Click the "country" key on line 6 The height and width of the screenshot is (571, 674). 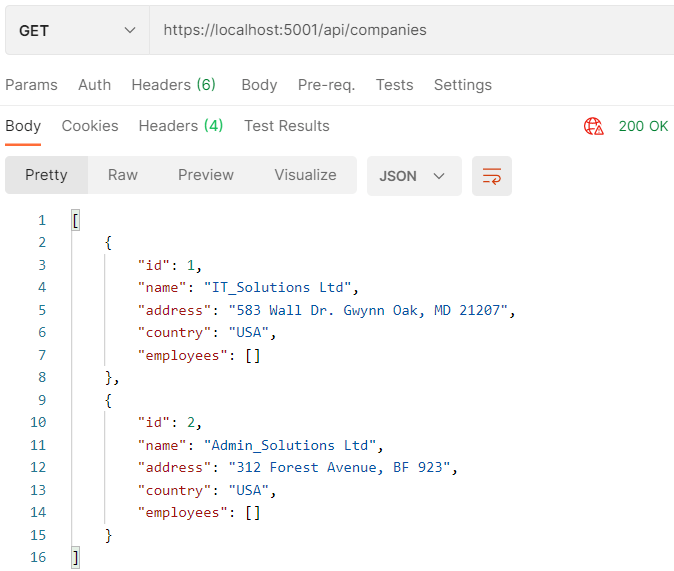point(174,333)
